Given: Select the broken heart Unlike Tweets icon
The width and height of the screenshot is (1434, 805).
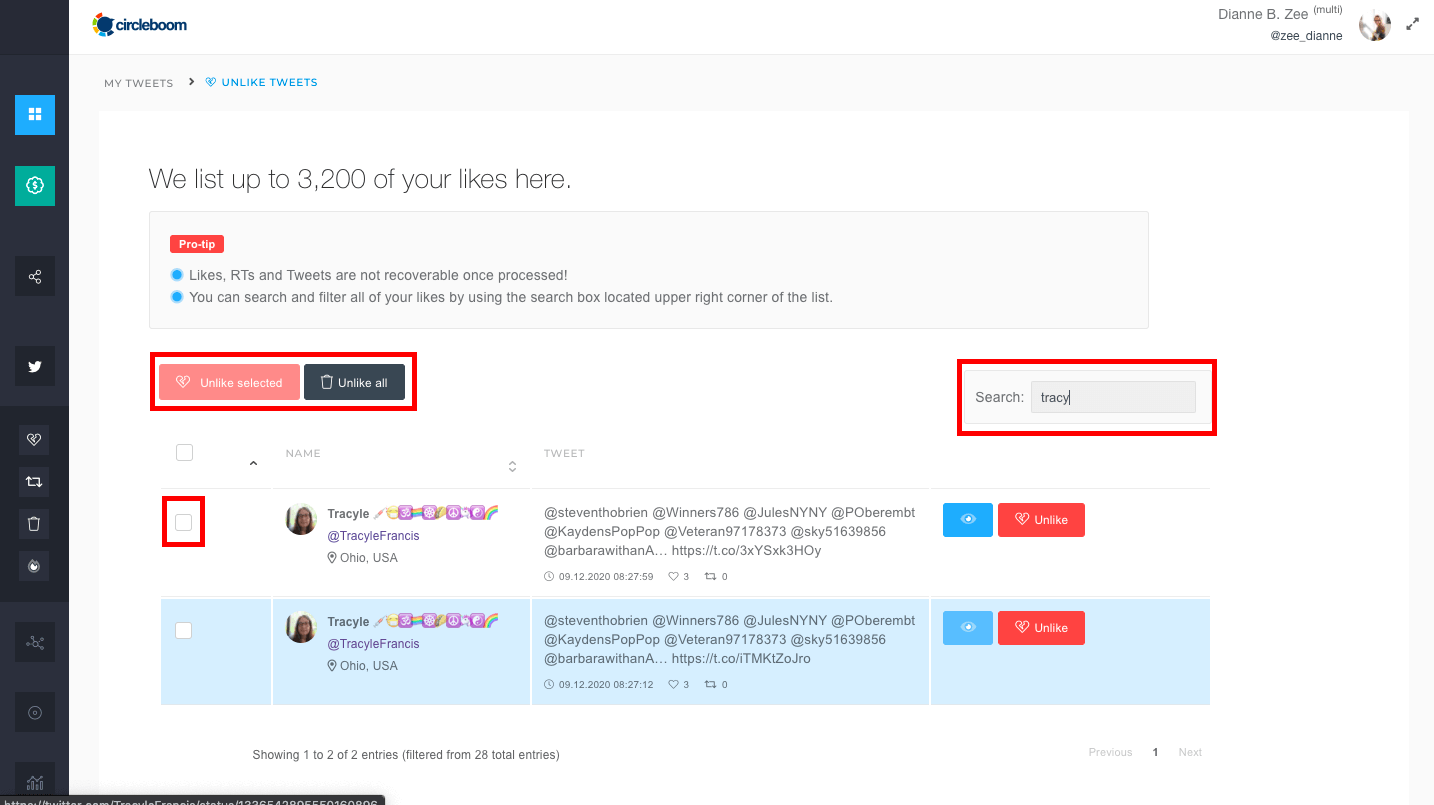Looking at the screenshot, I should coord(35,439).
